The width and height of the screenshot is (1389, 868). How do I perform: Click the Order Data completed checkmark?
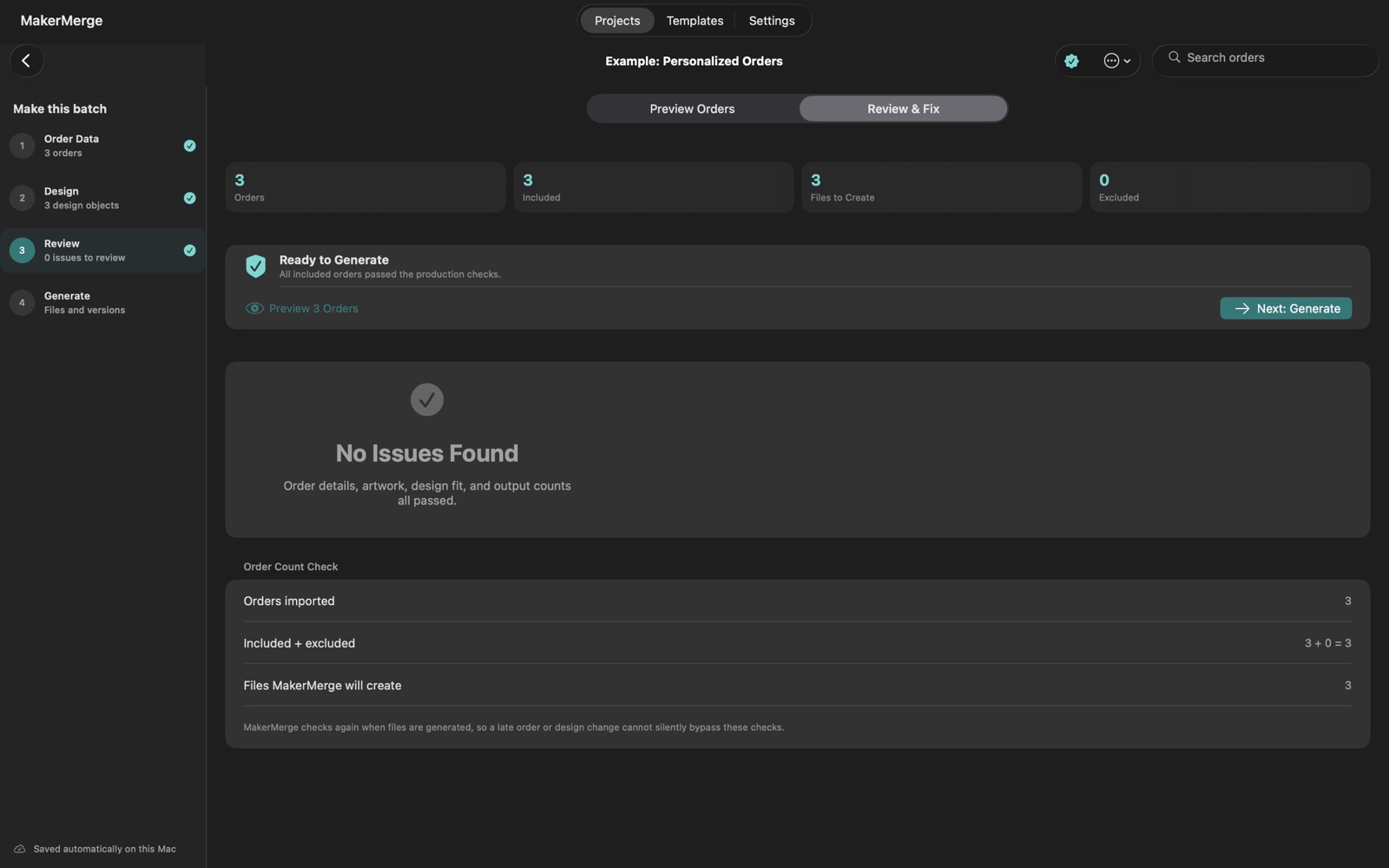189,146
